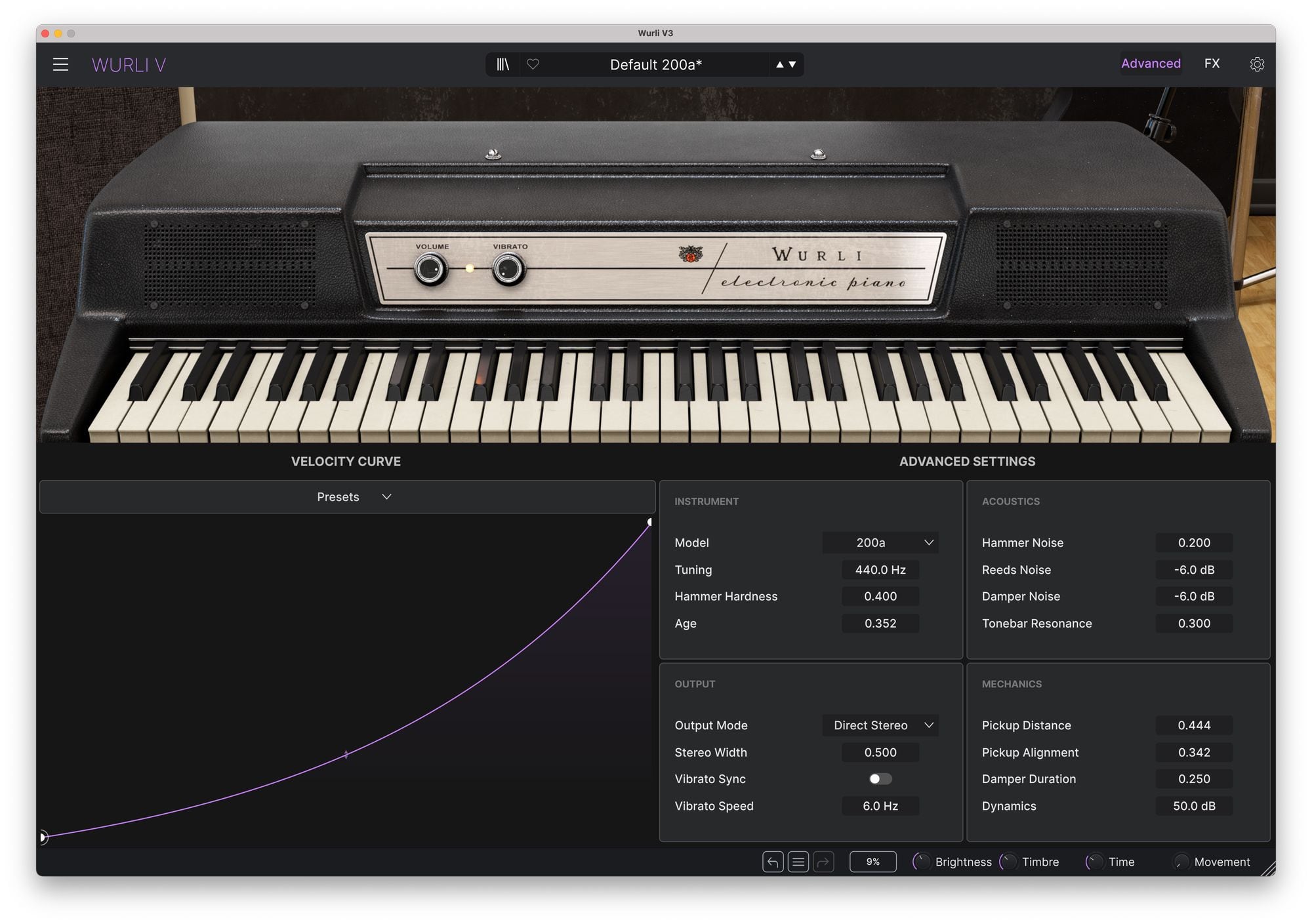Viewport: 1312px width, 924px height.
Task: Click the Volume knob on the piano
Action: pos(430,269)
